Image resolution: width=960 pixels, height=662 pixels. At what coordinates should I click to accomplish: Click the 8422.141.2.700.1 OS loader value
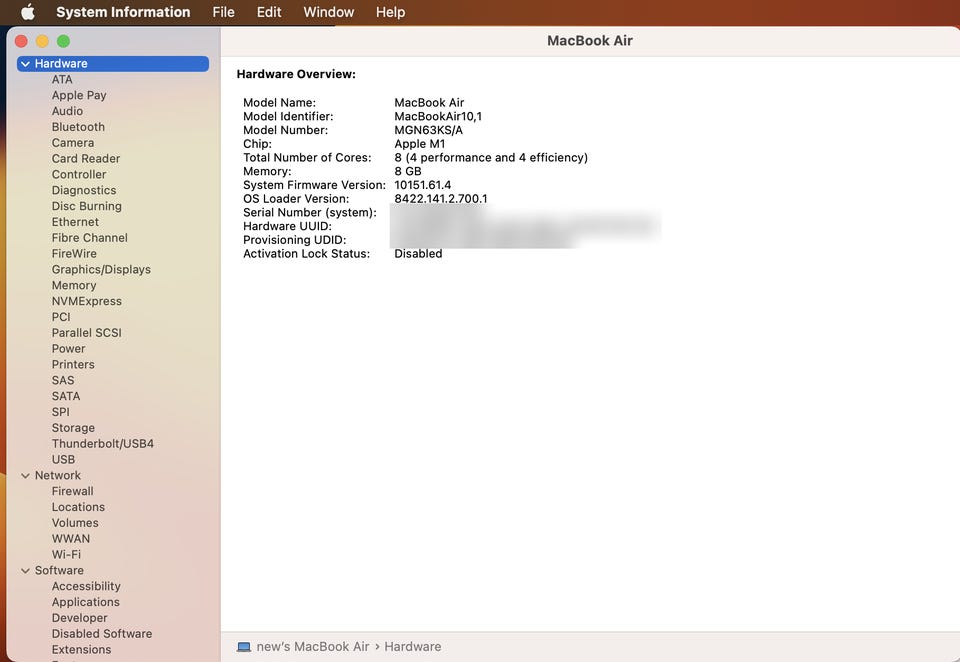pyautogui.click(x=441, y=198)
